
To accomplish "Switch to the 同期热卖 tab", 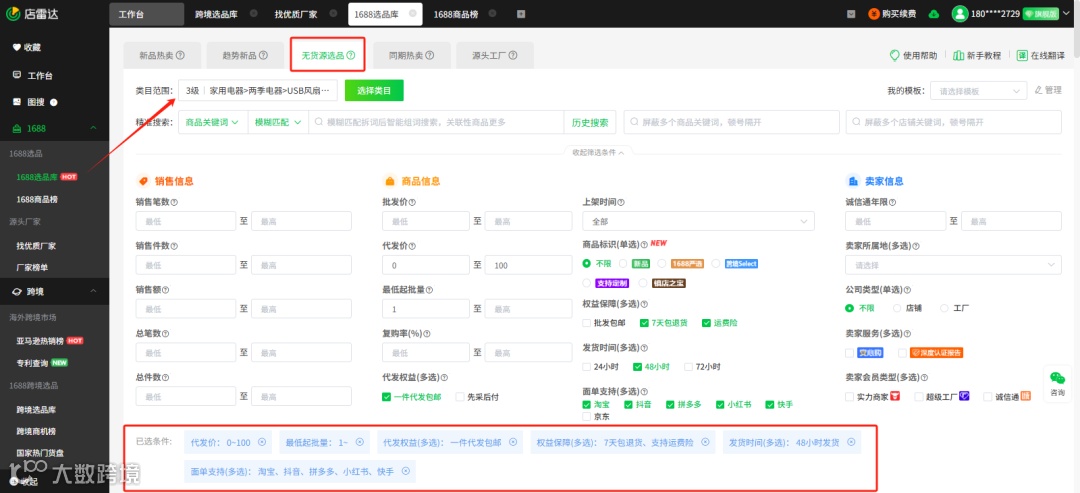I will [412, 56].
